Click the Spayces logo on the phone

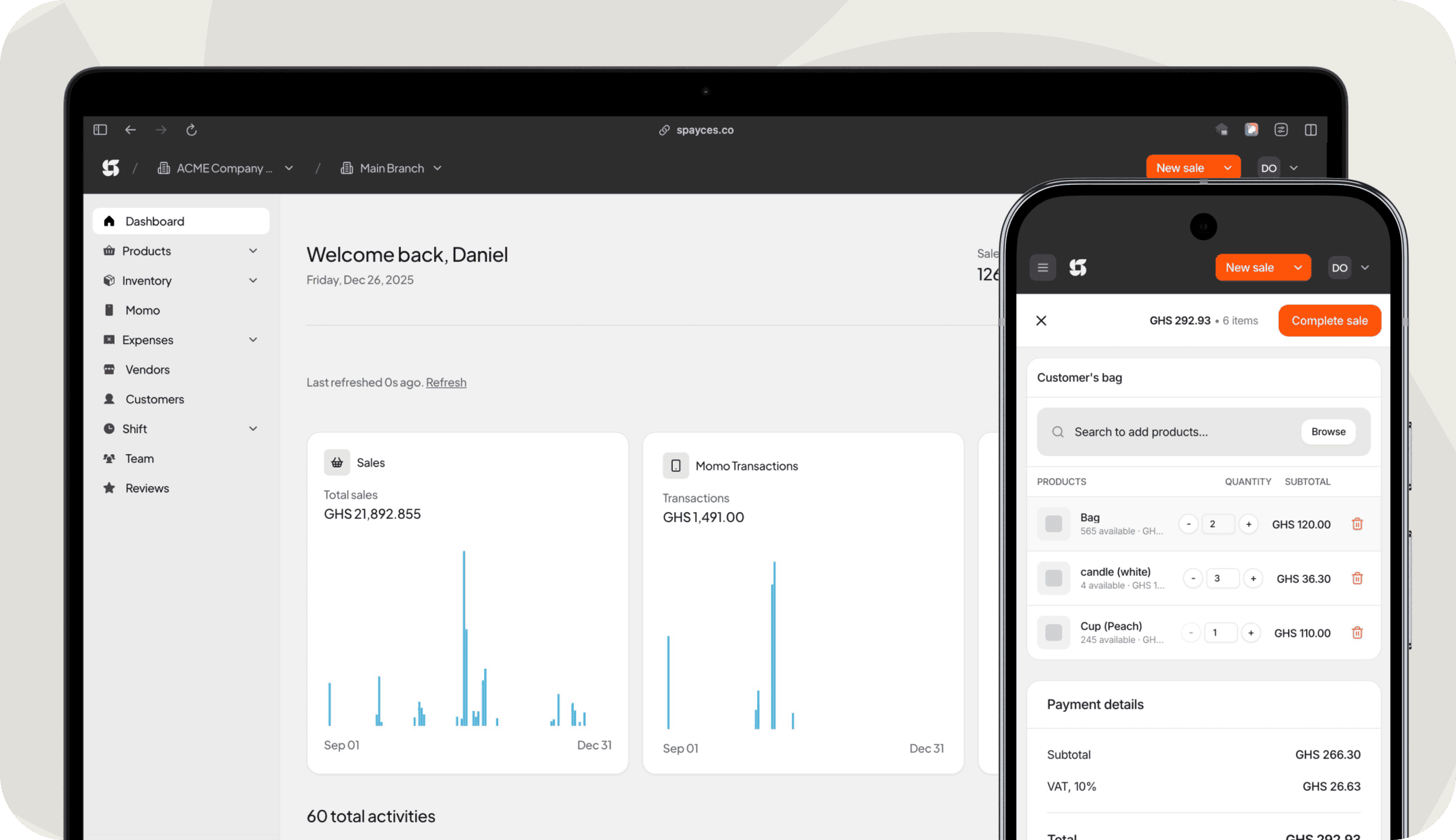click(1078, 267)
